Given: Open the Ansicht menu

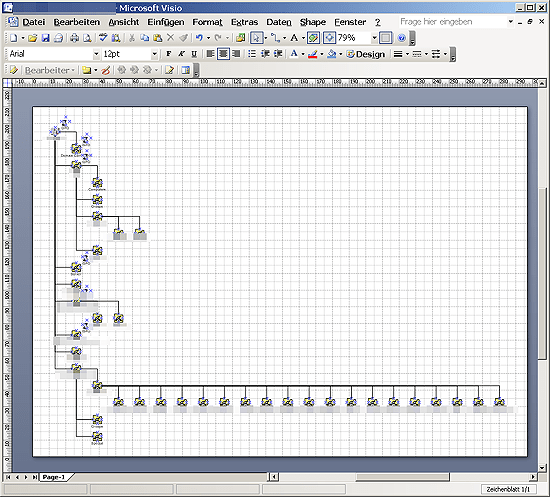Looking at the screenshot, I should 123,22.
